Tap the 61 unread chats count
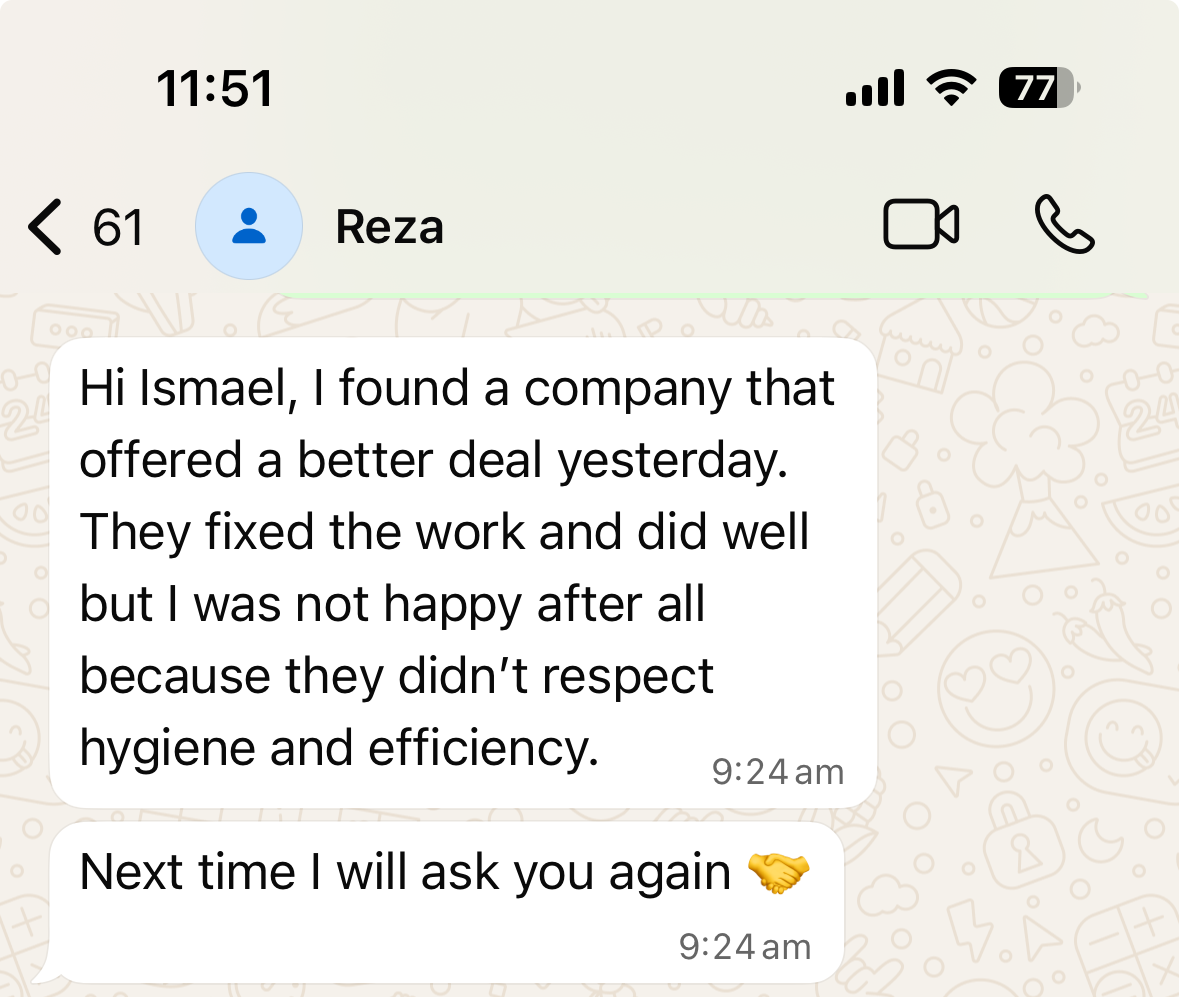This screenshot has width=1179, height=997. pos(118,228)
